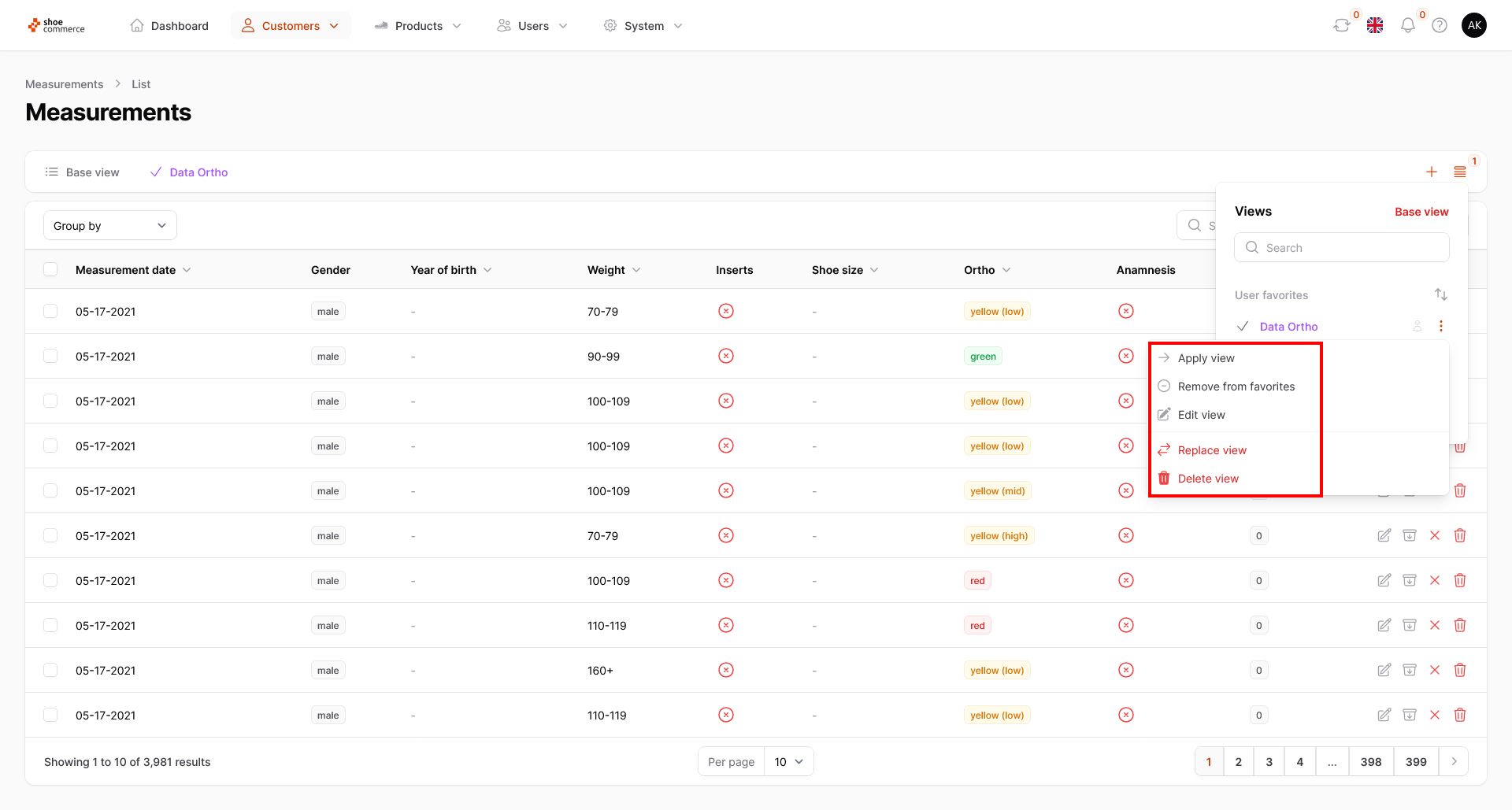Choose Replace view from context menu
The image size is (1512, 810).
(1212, 450)
